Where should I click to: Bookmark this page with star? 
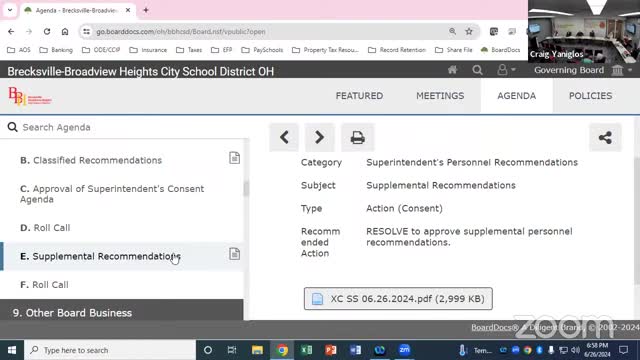tap(469, 31)
